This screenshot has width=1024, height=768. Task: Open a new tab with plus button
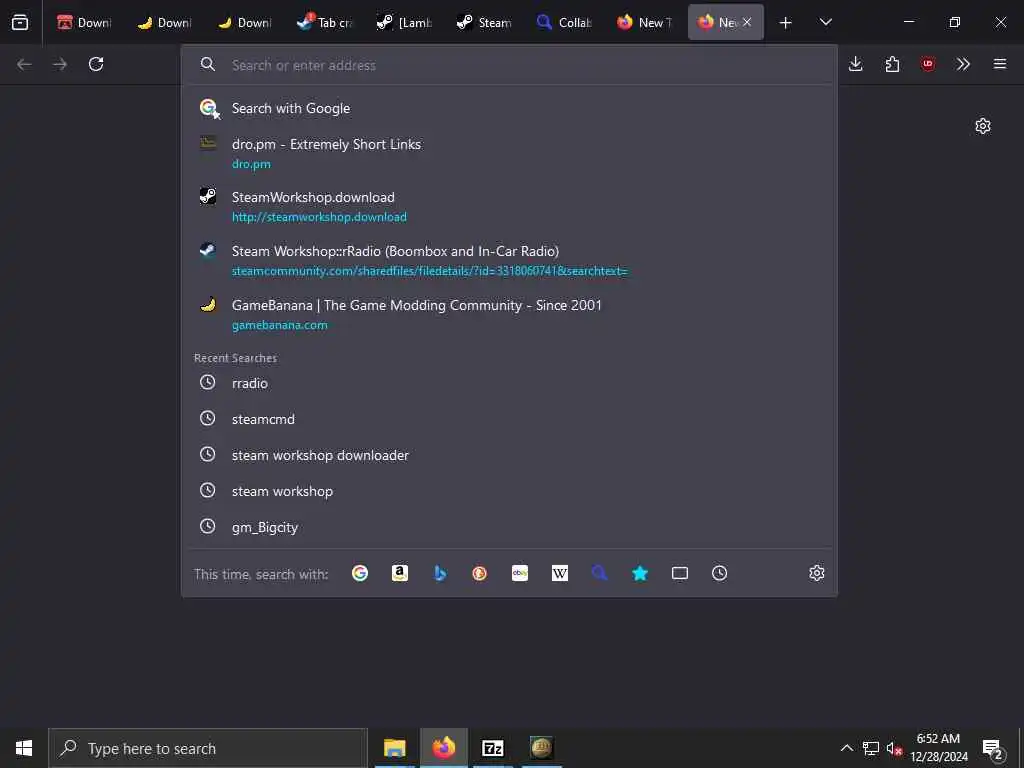(786, 22)
